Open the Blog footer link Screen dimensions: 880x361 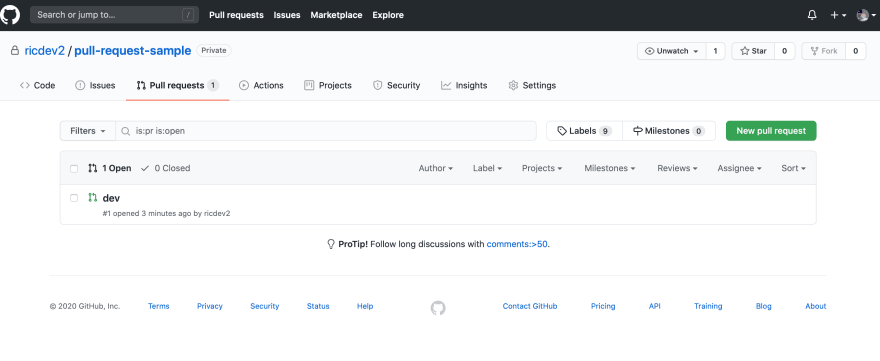(764, 306)
